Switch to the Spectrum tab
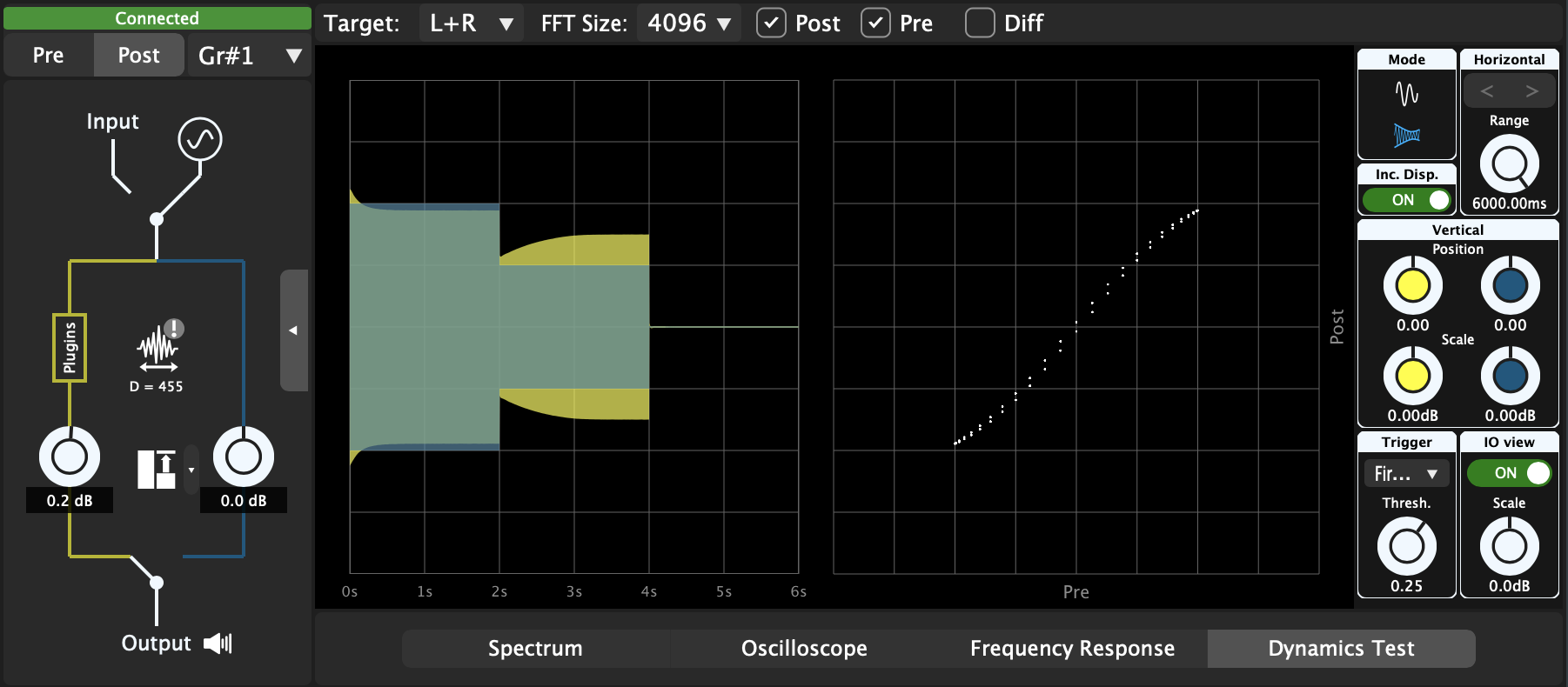The height and width of the screenshot is (687, 1568). coord(535,649)
